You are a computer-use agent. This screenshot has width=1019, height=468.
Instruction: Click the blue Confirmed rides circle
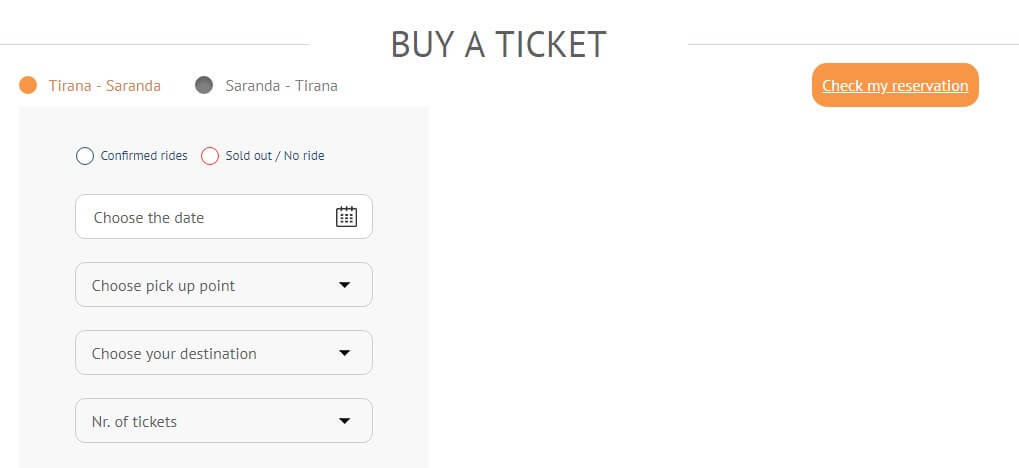[x=85, y=156]
